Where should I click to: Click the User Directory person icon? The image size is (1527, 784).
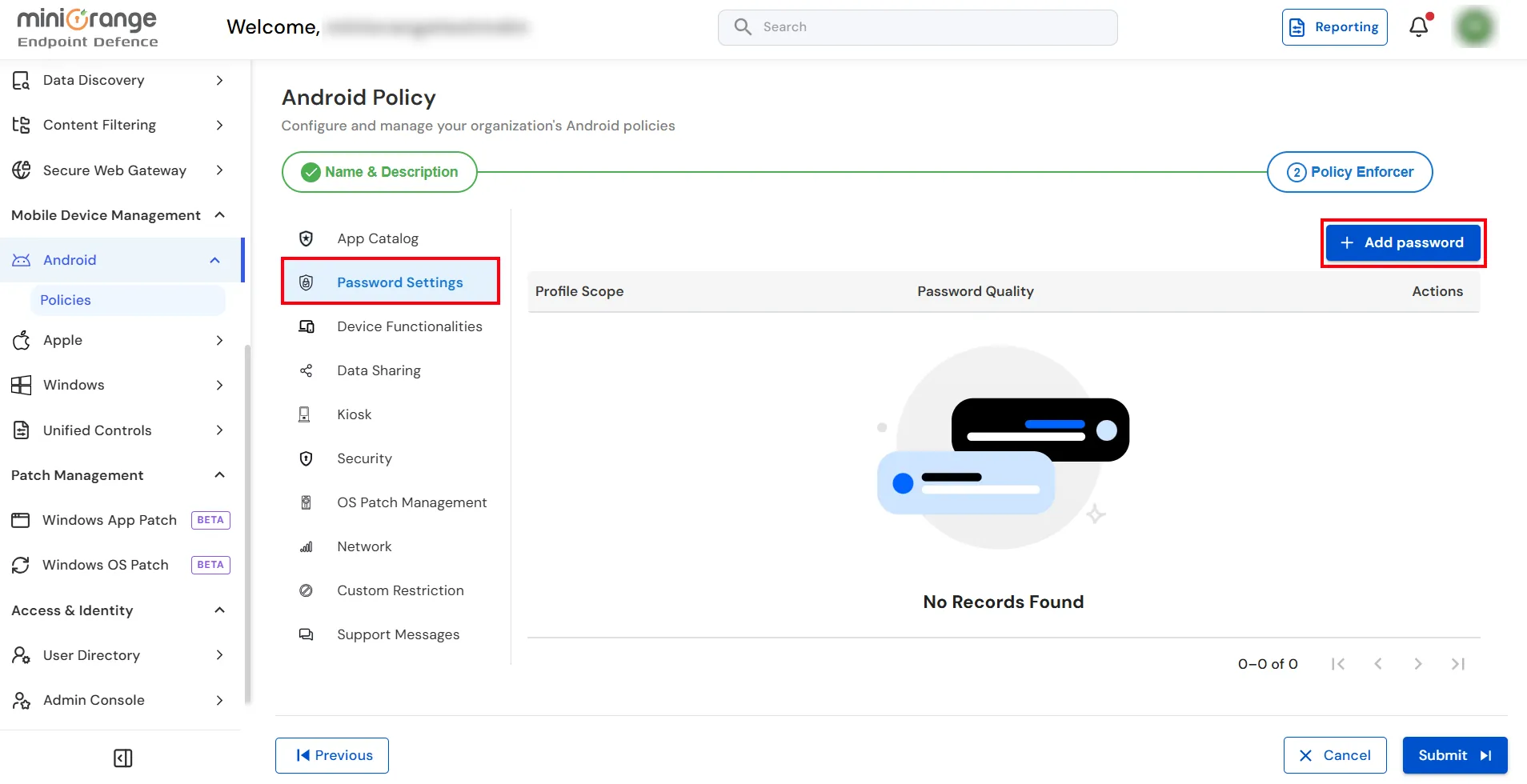tap(22, 655)
